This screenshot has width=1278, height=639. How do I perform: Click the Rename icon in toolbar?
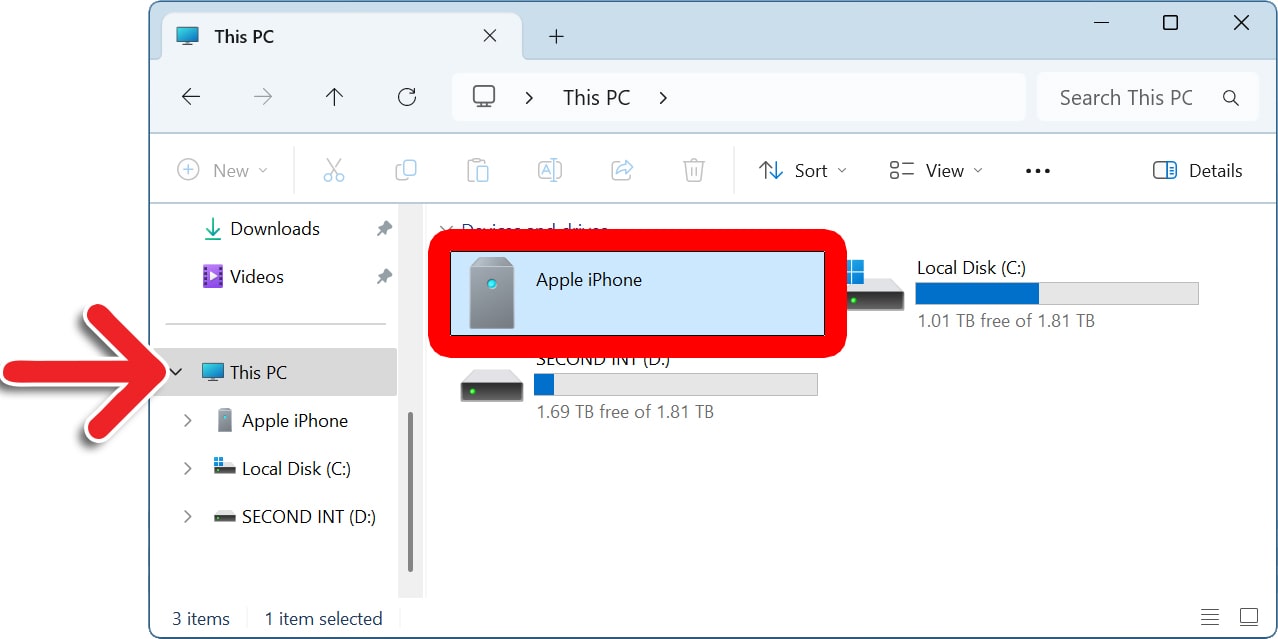[x=550, y=171]
